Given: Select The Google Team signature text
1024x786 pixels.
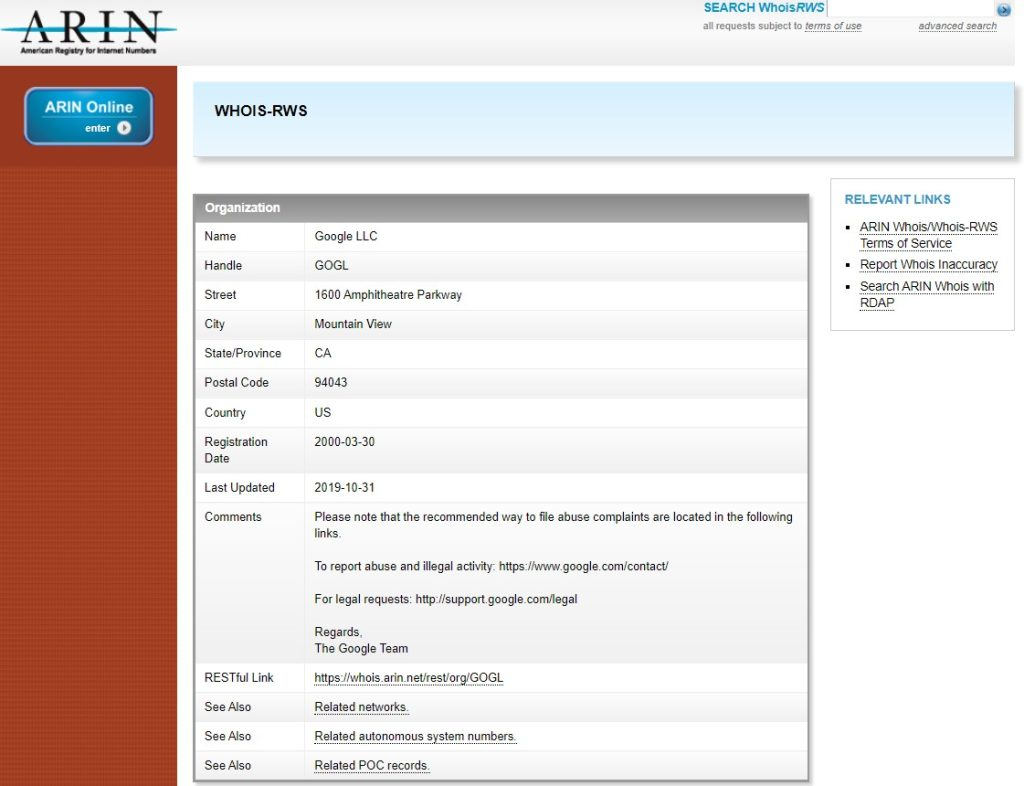Looking at the screenshot, I should 361,648.
